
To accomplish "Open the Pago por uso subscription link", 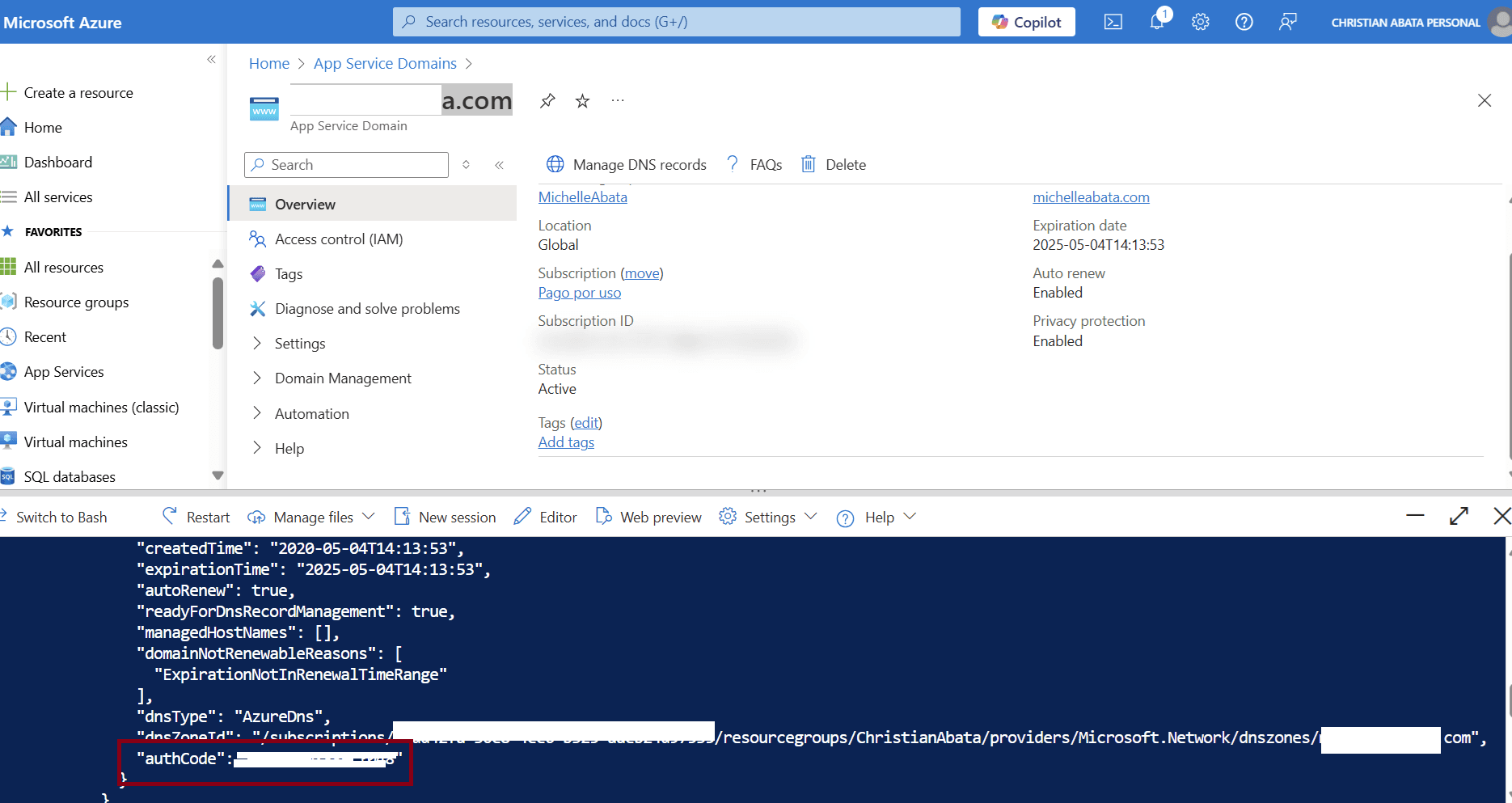I will tap(580, 293).
